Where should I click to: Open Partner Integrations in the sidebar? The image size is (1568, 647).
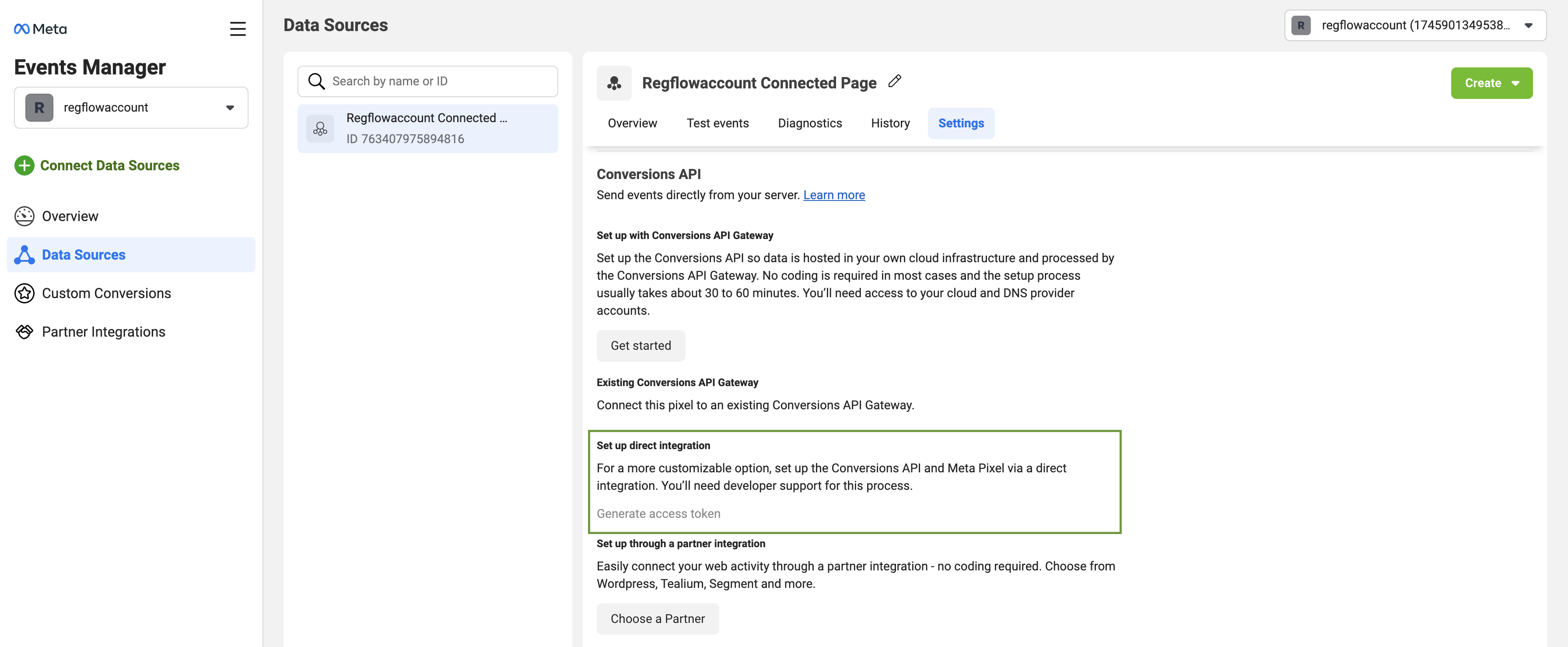[131, 331]
